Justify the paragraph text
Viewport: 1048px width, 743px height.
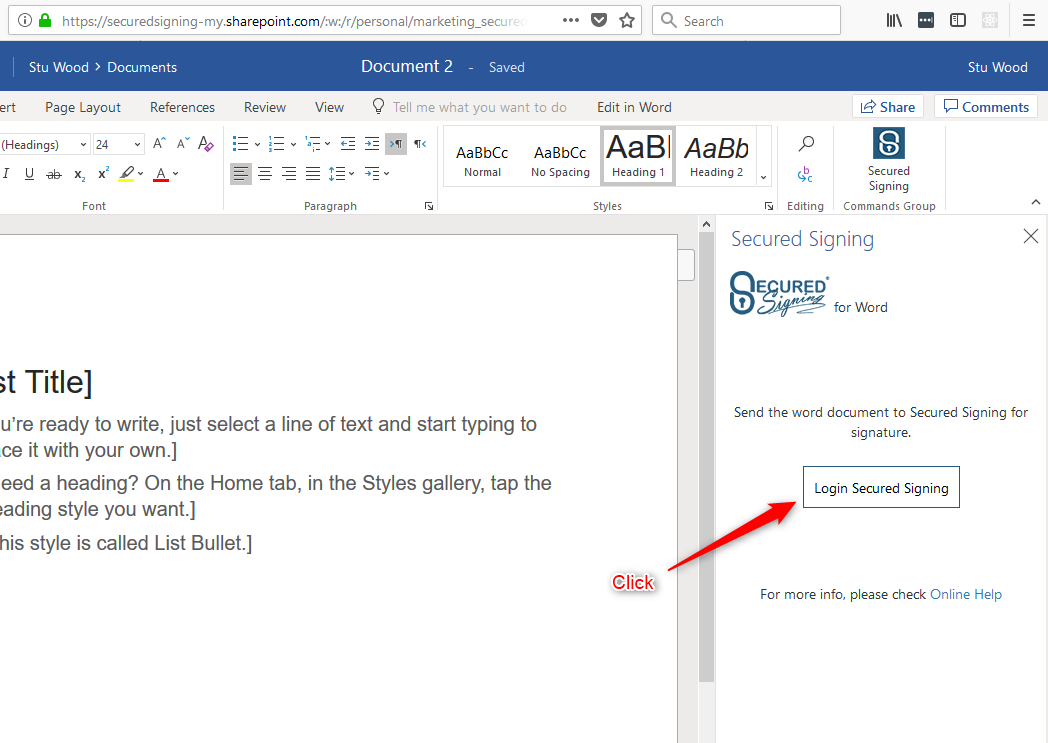click(313, 174)
